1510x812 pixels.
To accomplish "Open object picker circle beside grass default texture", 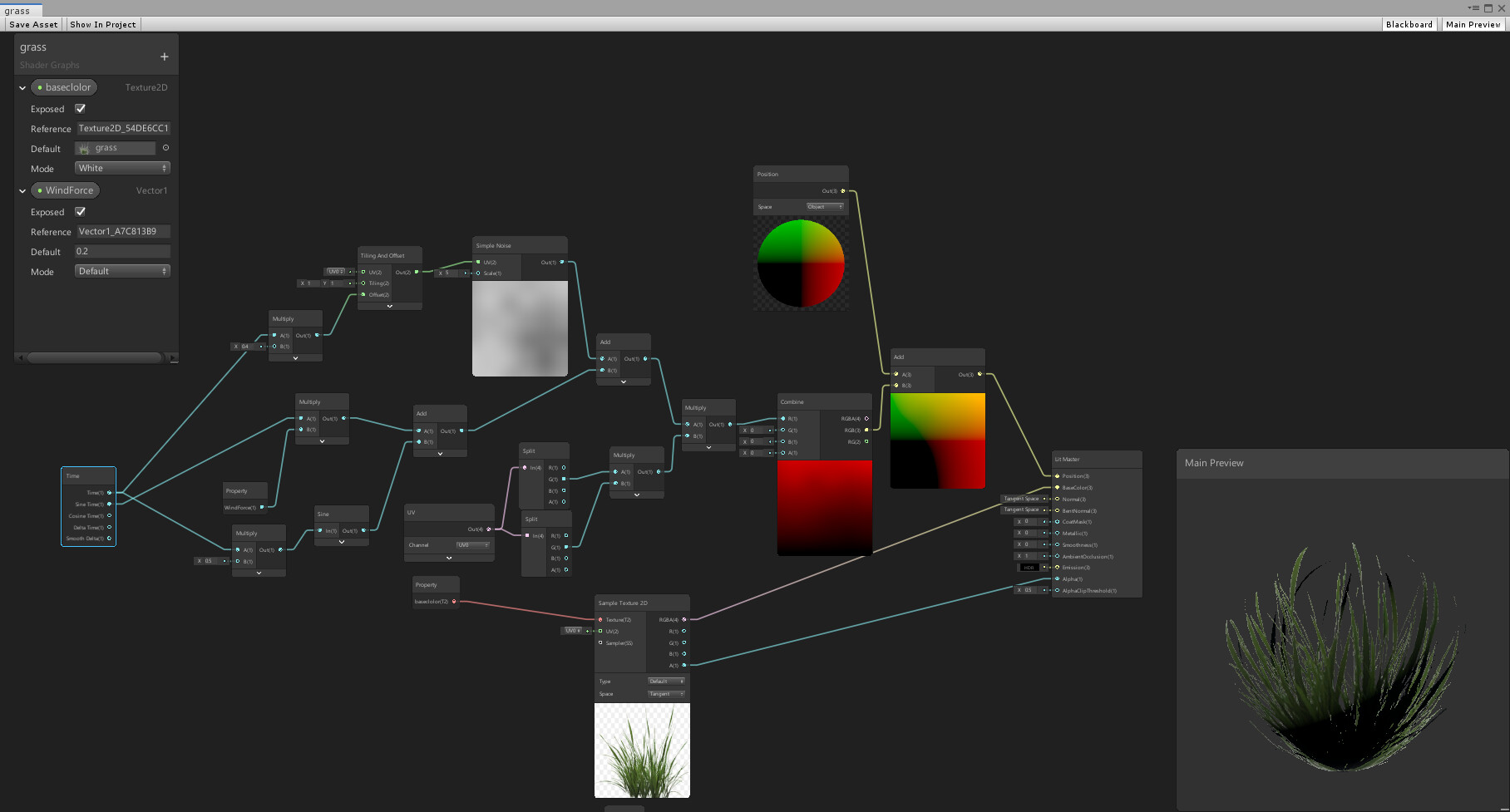I will 165,148.
